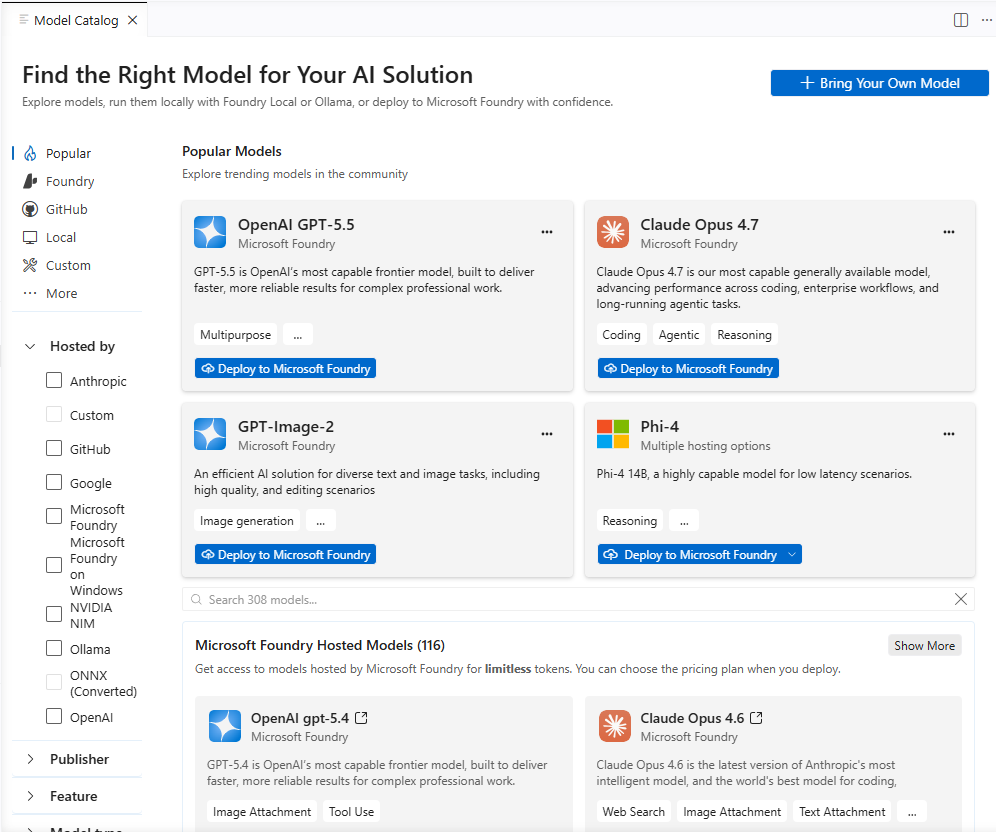The width and height of the screenshot is (996, 832).
Task: Click the Foundry sidebar icon
Action: 30,181
